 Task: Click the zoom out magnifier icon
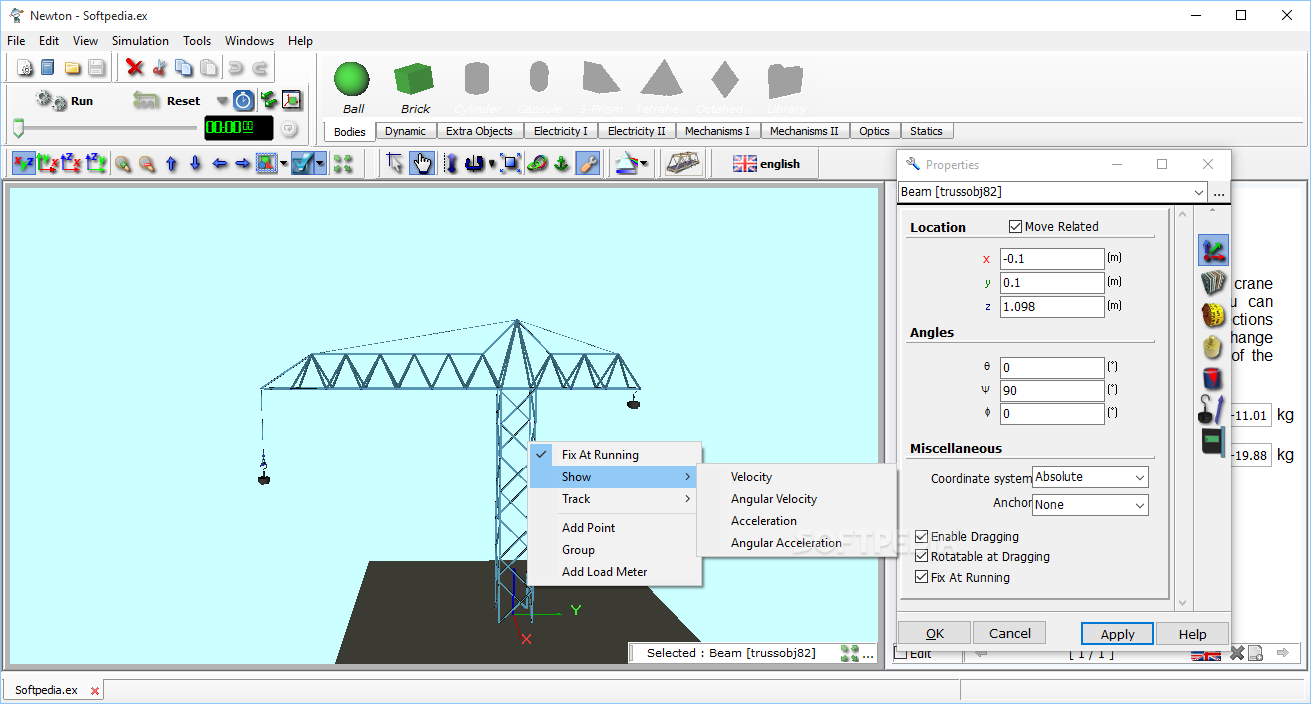tap(147, 164)
